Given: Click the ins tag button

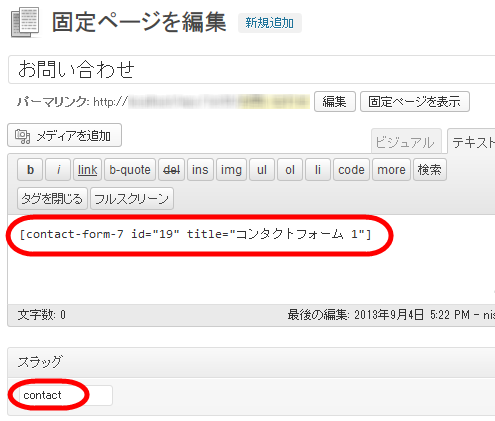Looking at the screenshot, I should point(200,170).
